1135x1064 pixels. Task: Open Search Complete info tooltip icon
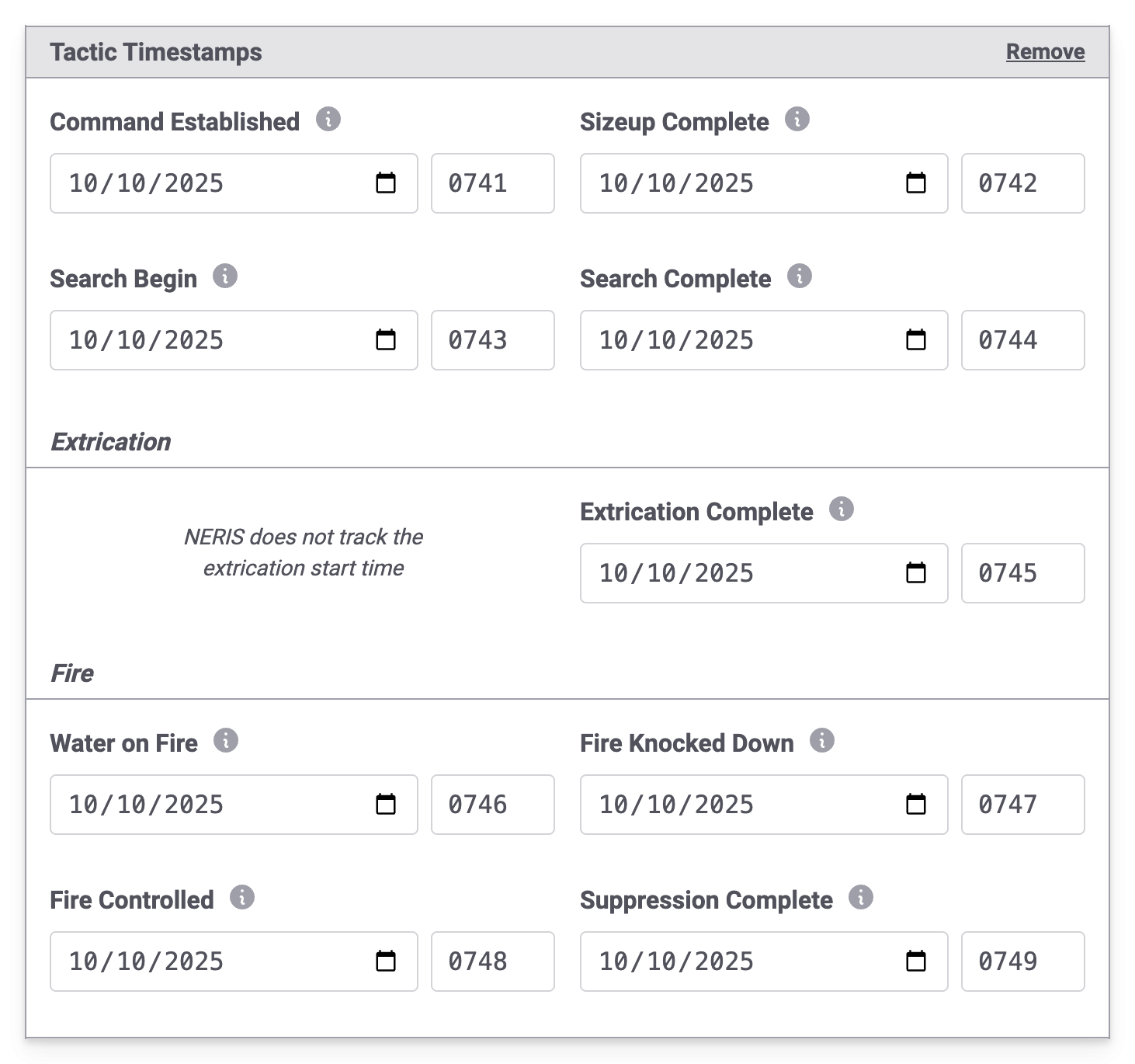[x=800, y=276]
